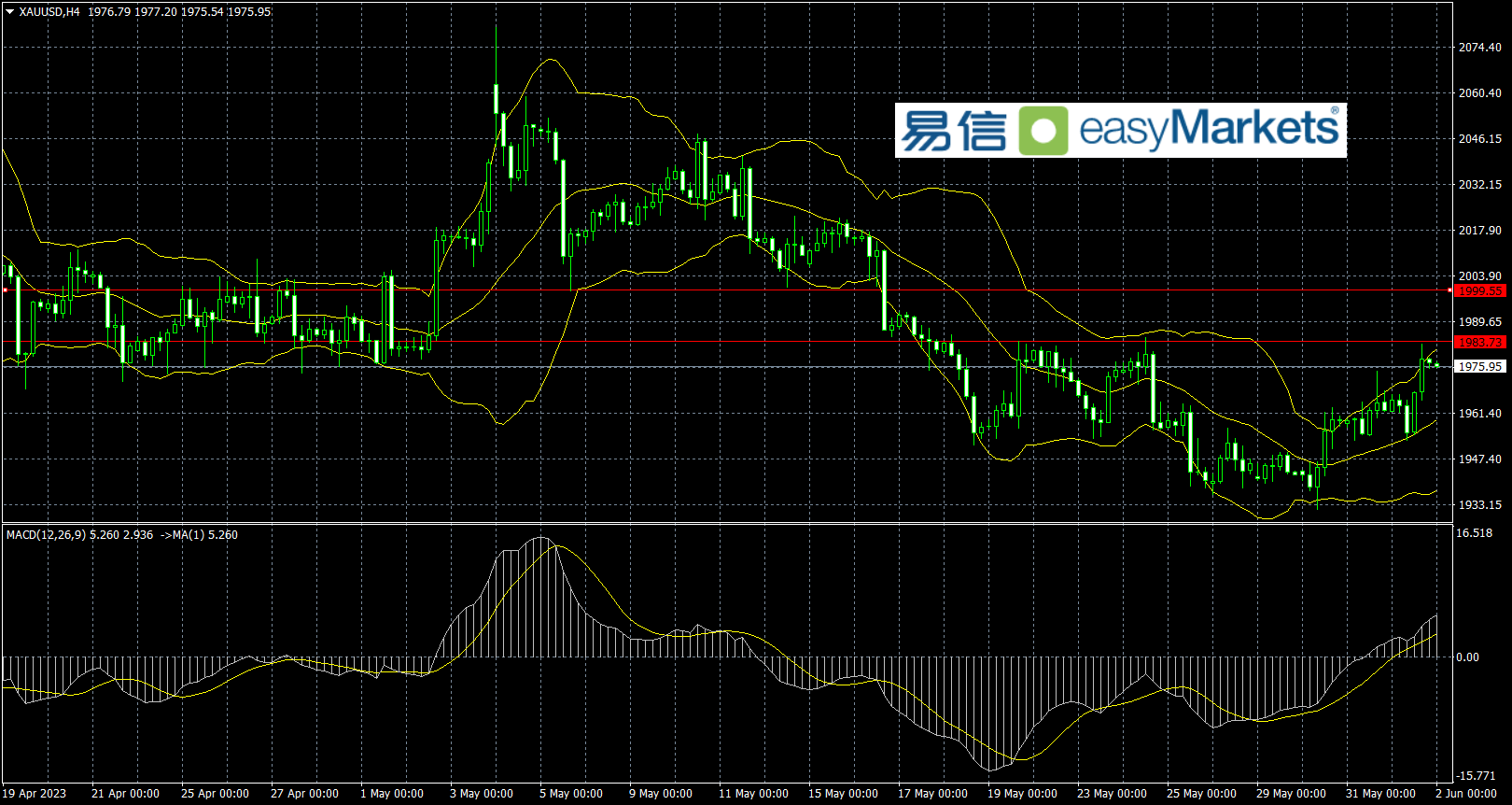Click the MACD 0.00 zero level label
Screen dimensions: 1512x805
pos(1467,657)
